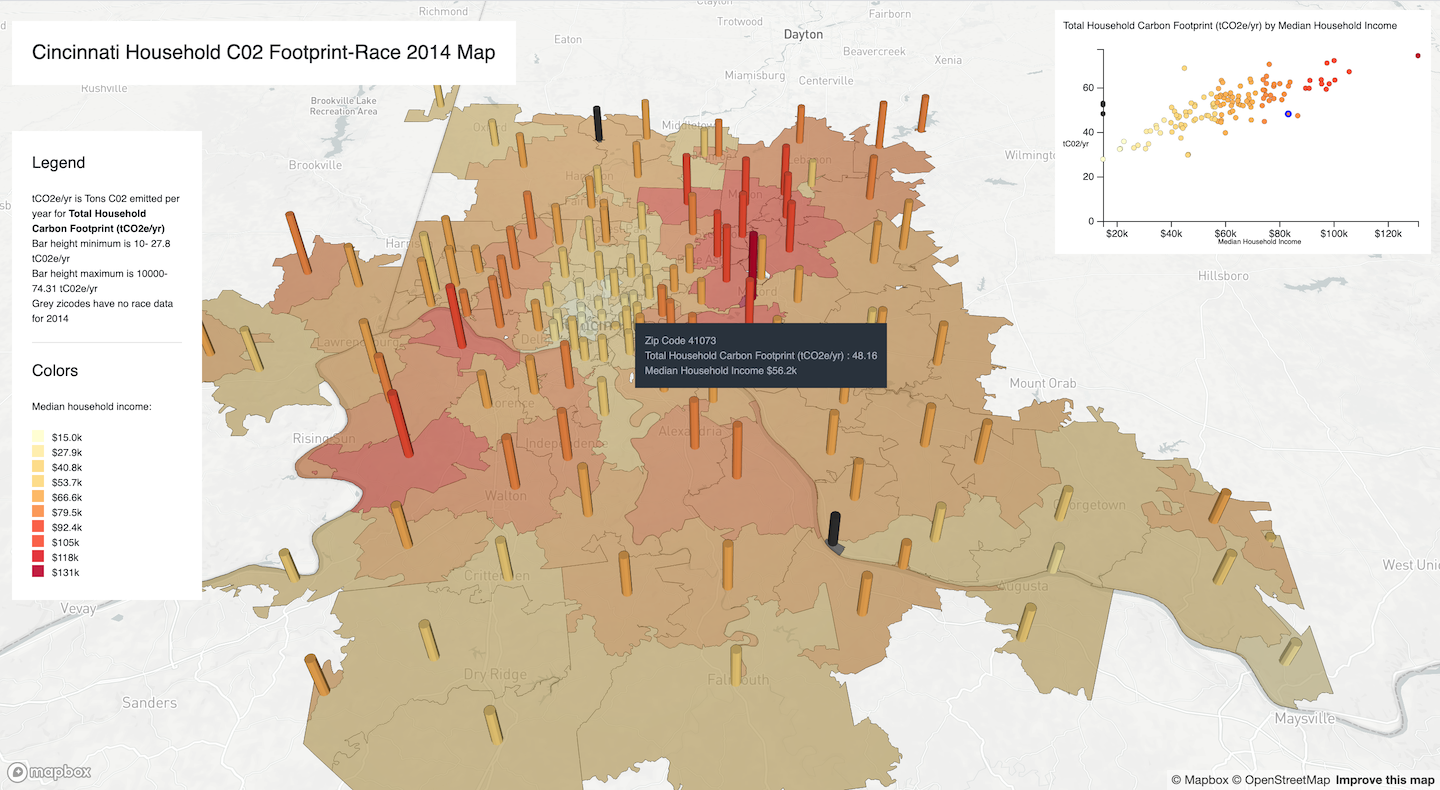Click the map title heading text
Screen dimensions: 1440x790
point(264,53)
